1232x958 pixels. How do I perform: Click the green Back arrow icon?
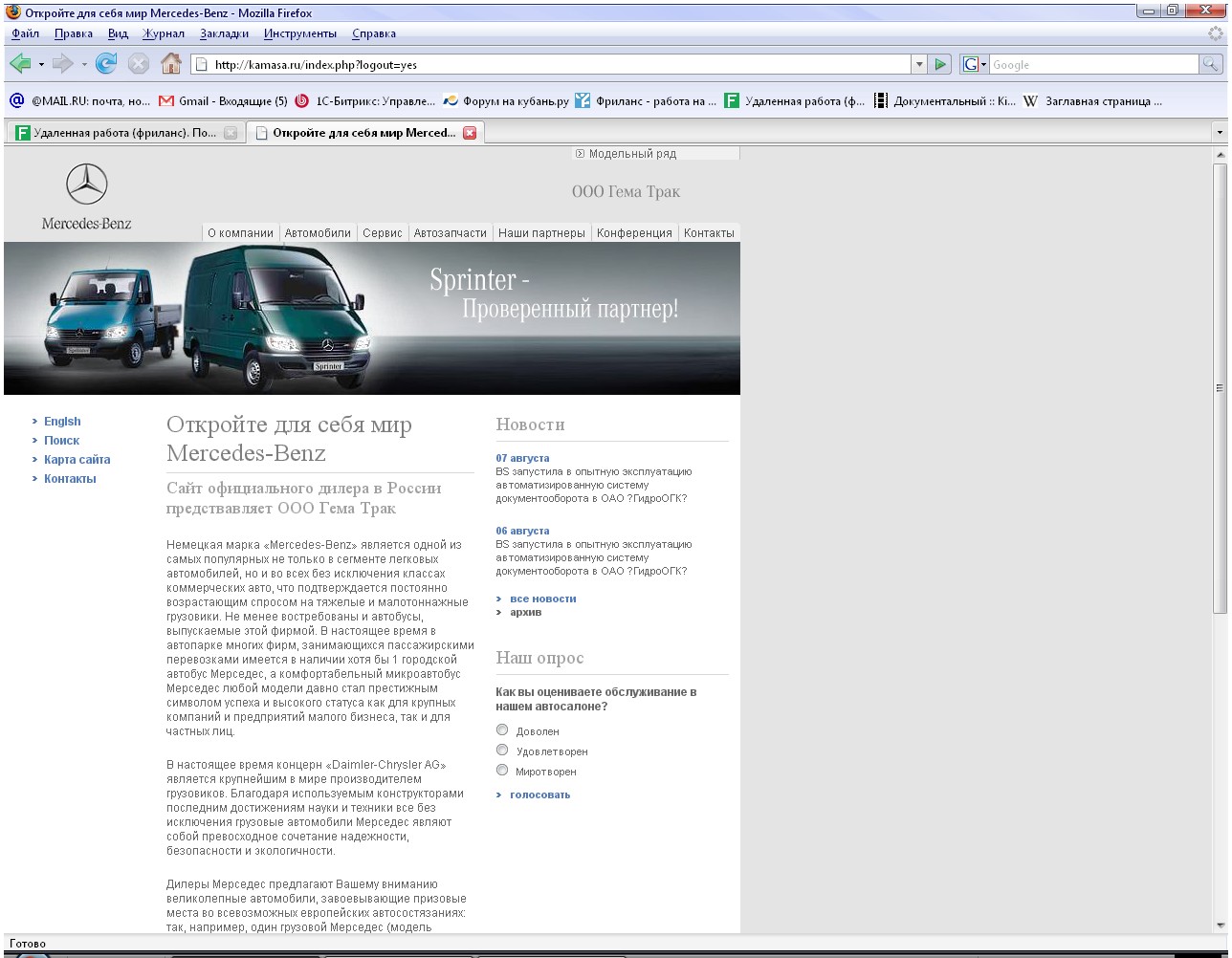click(x=20, y=64)
